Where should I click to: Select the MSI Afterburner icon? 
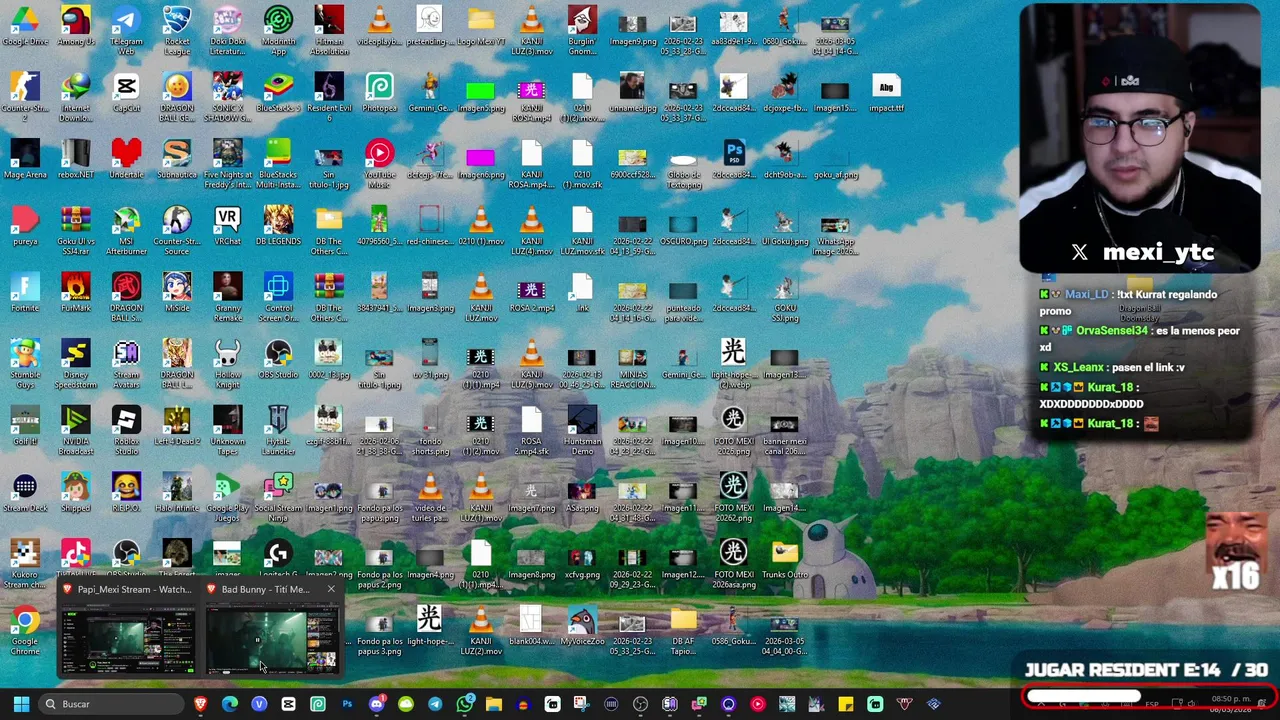(126, 231)
